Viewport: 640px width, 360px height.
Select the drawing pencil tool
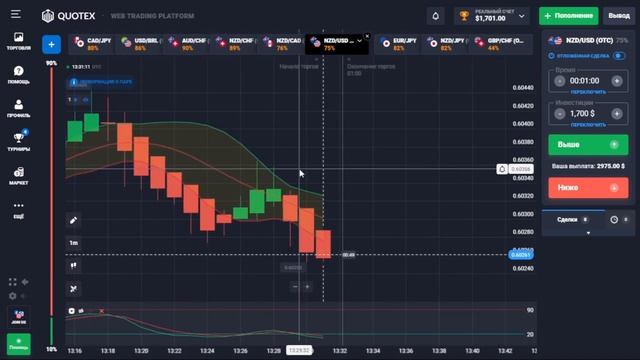(x=73, y=220)
